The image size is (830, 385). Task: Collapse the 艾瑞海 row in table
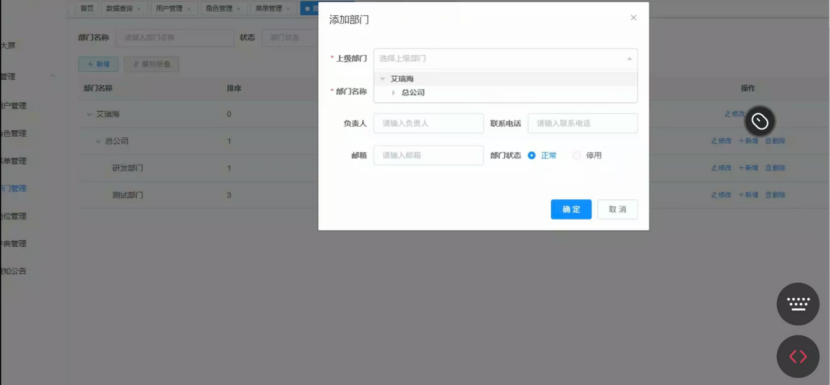click(89, 114)
